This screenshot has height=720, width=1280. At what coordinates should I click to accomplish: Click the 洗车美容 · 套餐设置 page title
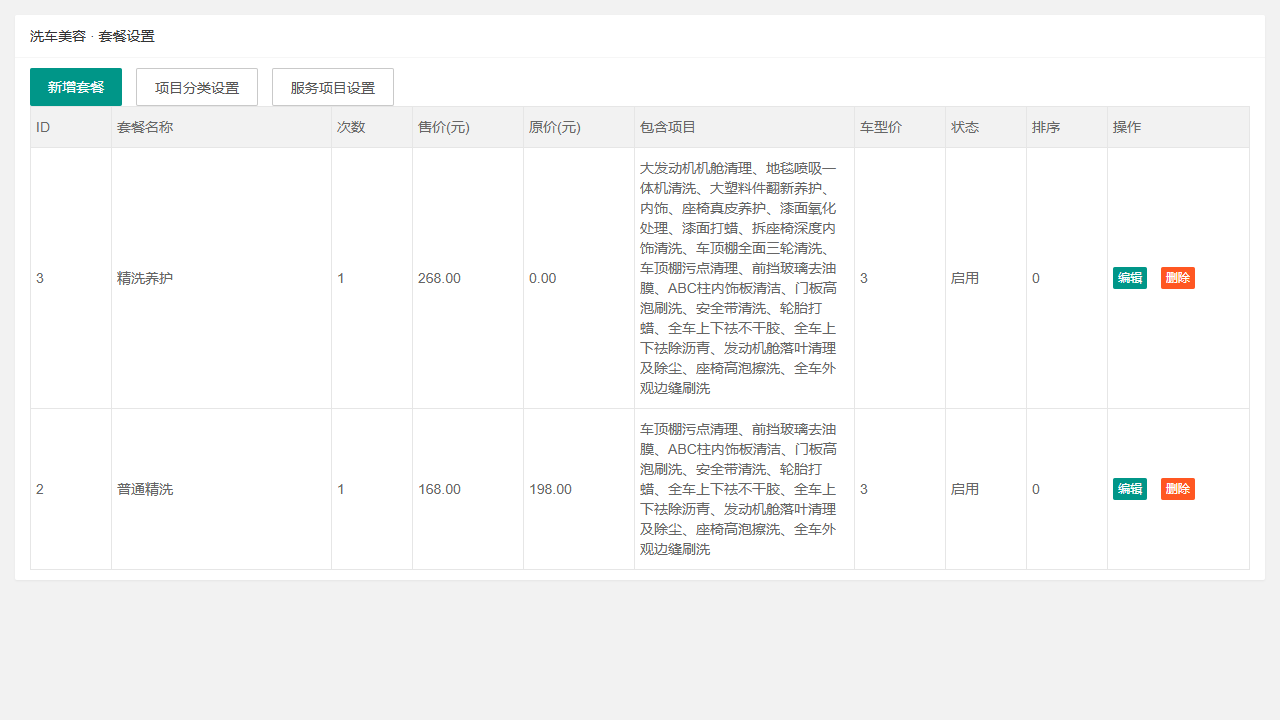click(92, 36)
